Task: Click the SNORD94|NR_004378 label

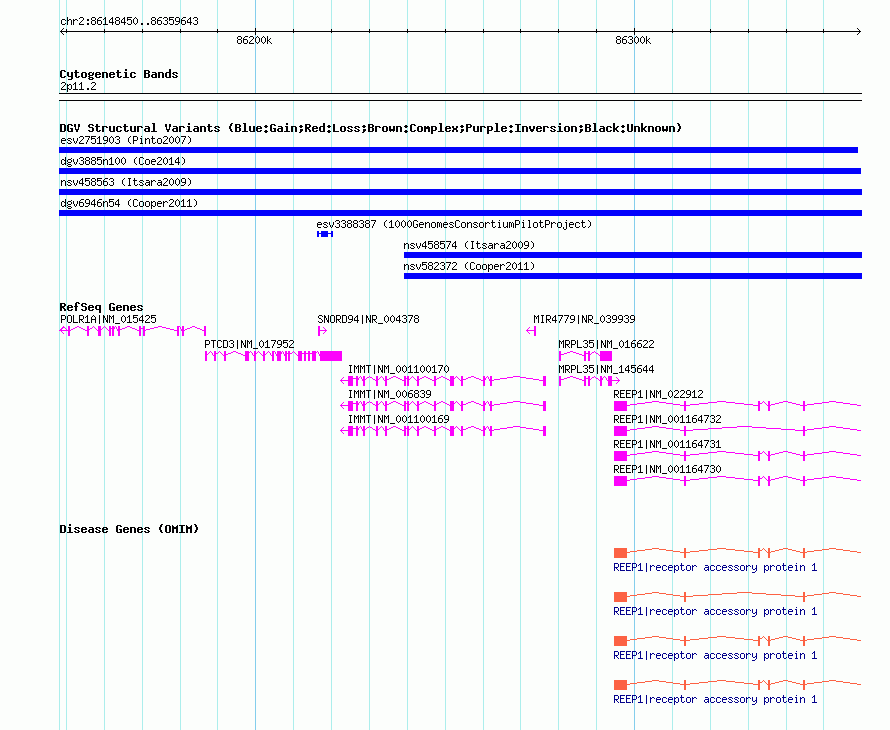Action: (368, 320)
